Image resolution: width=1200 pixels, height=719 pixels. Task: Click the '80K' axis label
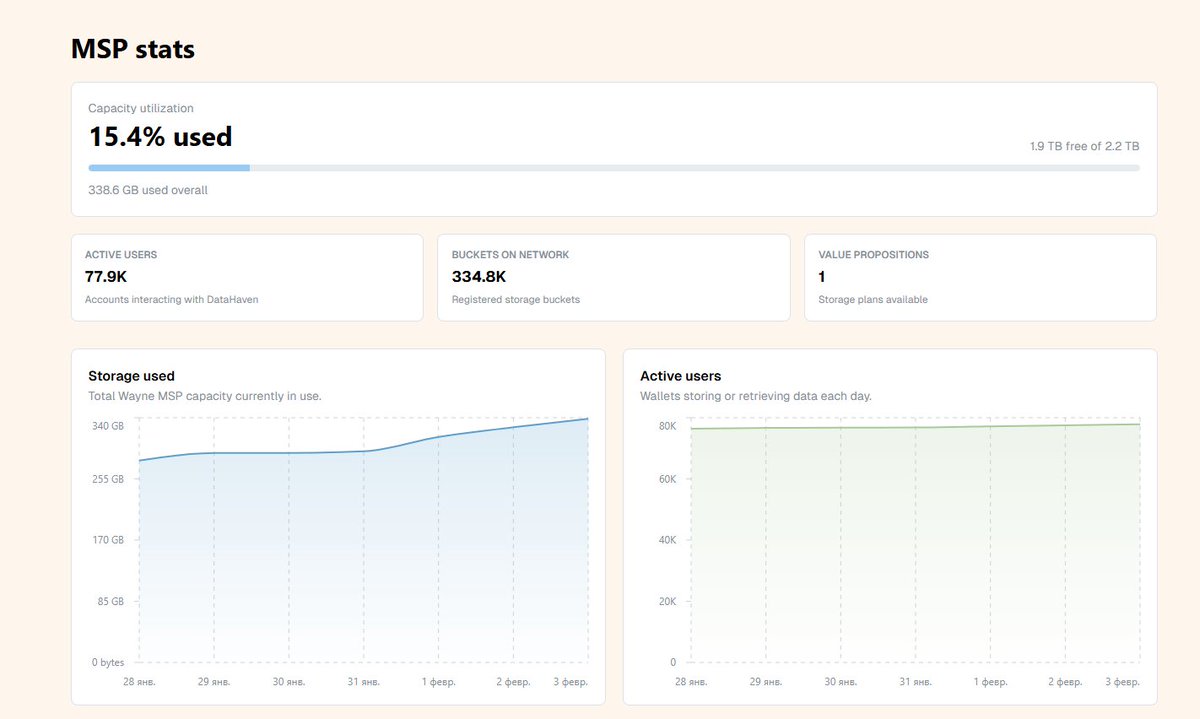point(667,426)
